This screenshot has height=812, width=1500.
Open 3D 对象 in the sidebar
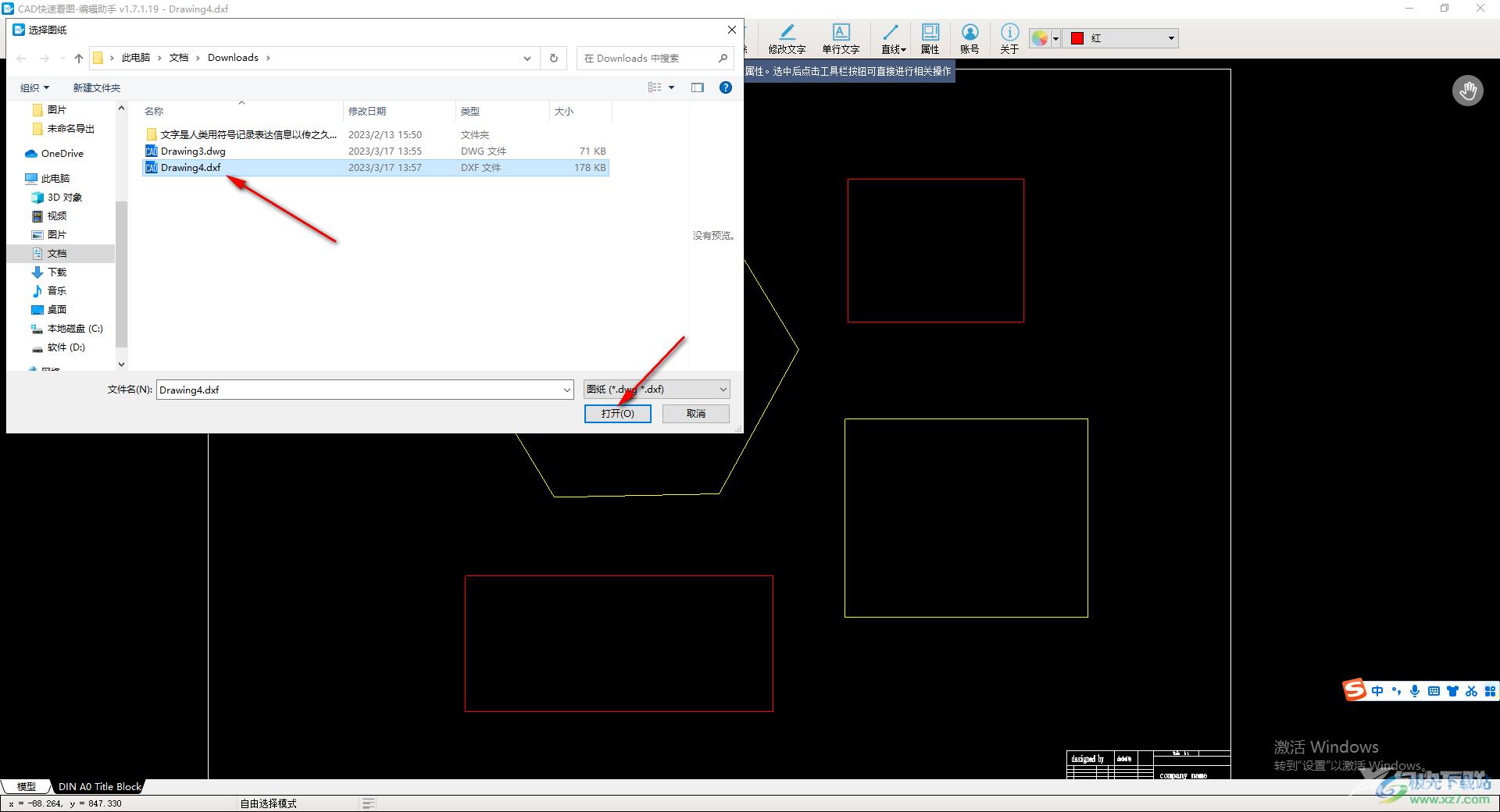(65, 197)
